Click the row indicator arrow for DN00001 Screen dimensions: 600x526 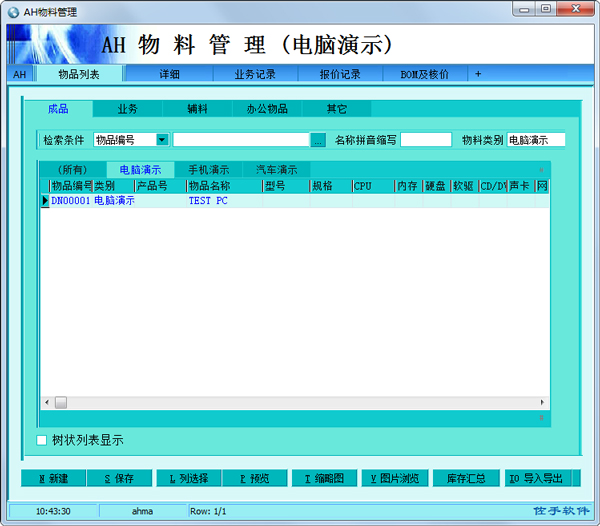(45, 200)
